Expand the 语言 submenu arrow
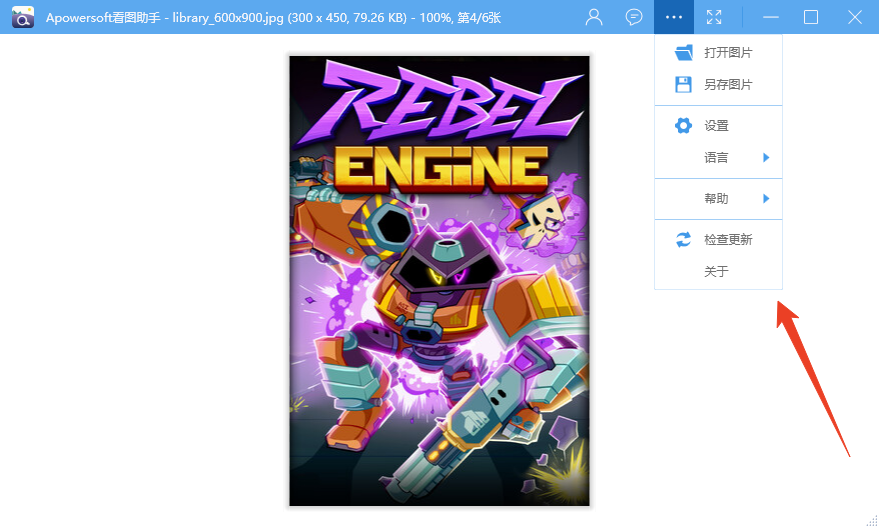 click(x=766, y=157)
